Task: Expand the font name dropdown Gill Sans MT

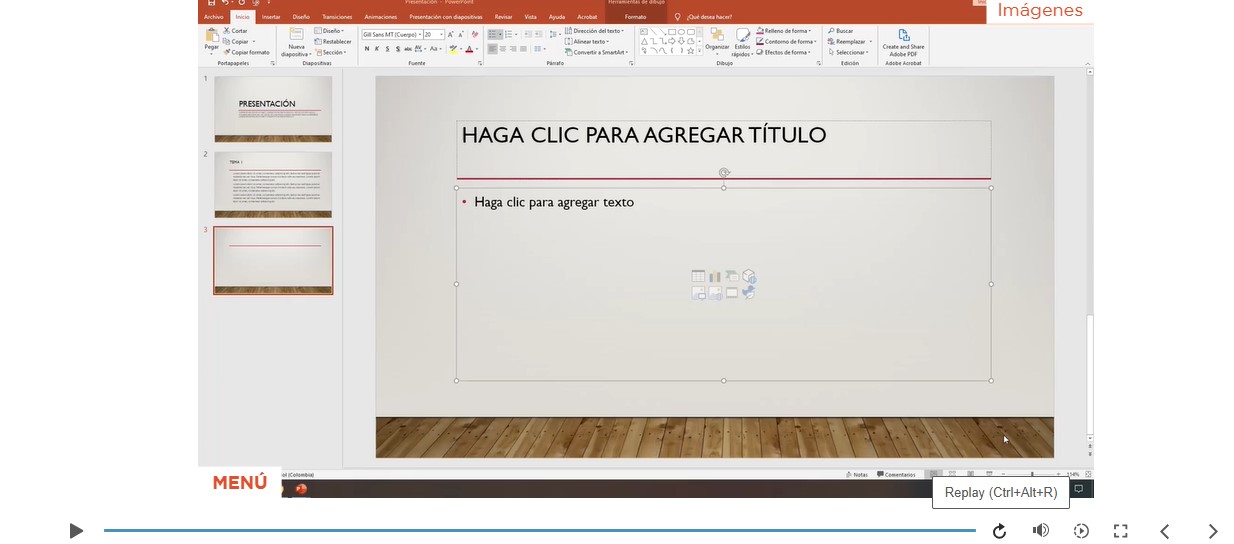Action: click(x=391, y=34)
